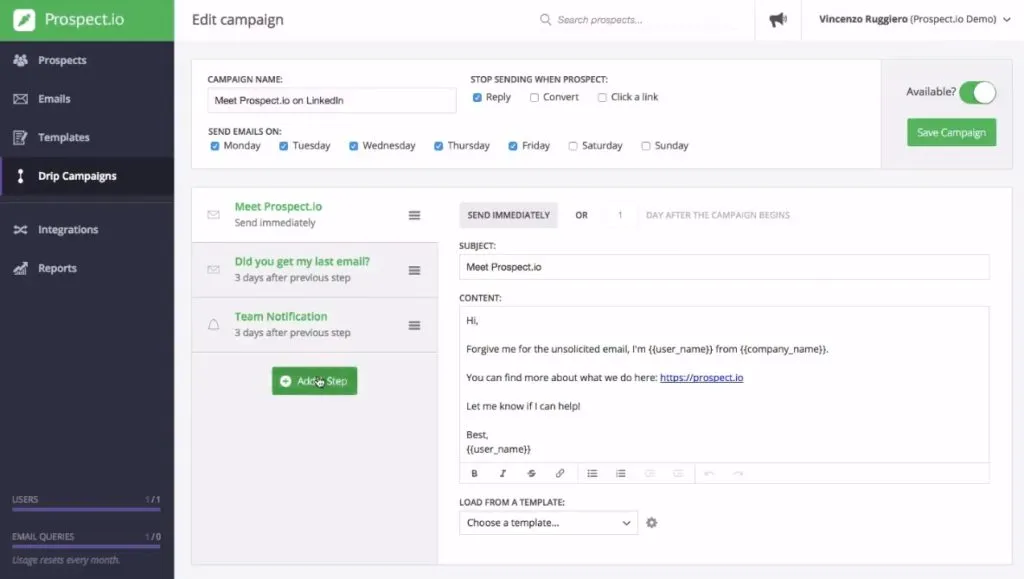
Task: Apply strikethrough formatting
Action: point(532,473)
